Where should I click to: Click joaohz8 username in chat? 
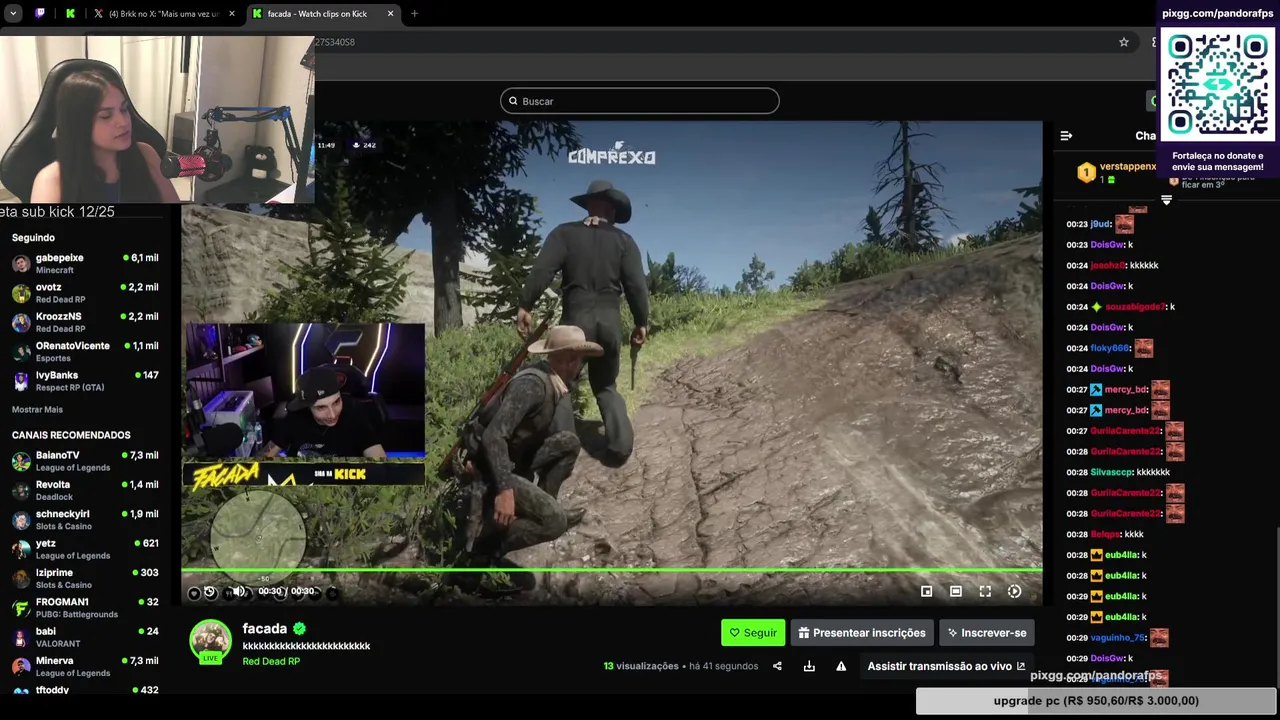pyautogui.click(x=1108, y=266)
